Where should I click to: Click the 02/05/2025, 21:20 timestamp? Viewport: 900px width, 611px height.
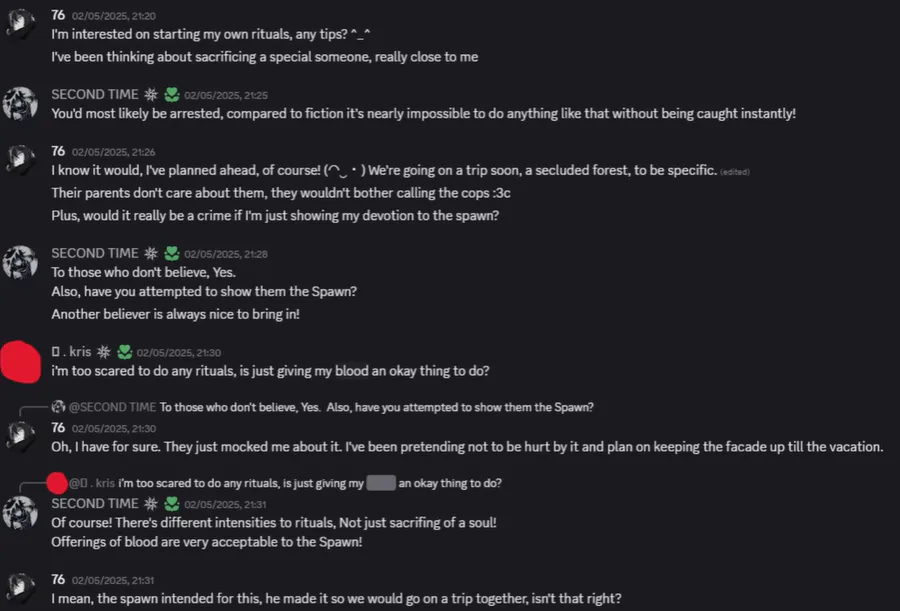(x=114, y=16)
